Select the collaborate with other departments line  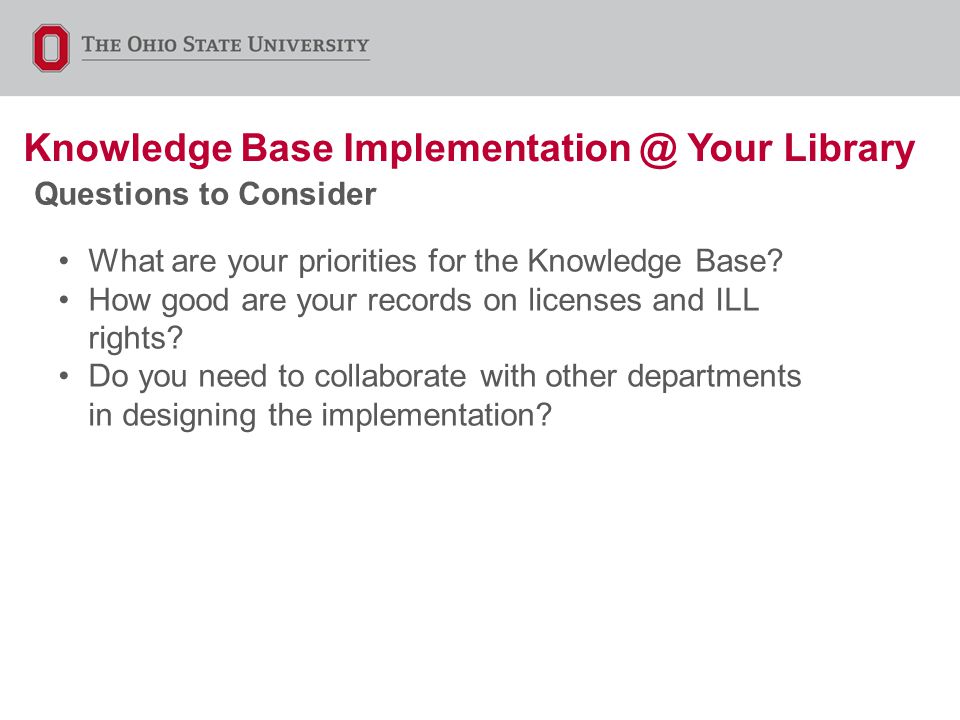(x=444, y=376)
